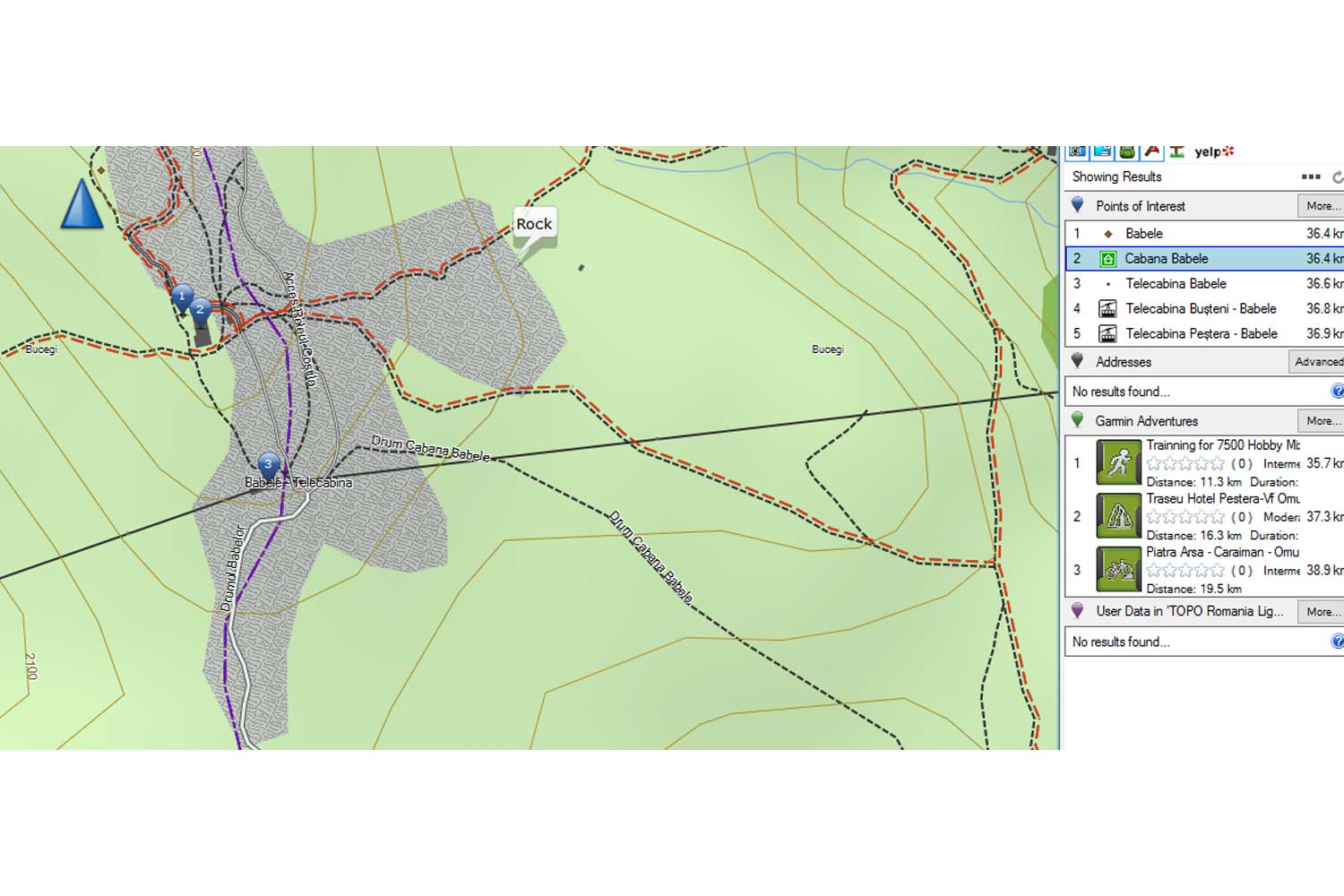Open Advanced address search
1344x896 pixels.
(x=1316, y=362)
